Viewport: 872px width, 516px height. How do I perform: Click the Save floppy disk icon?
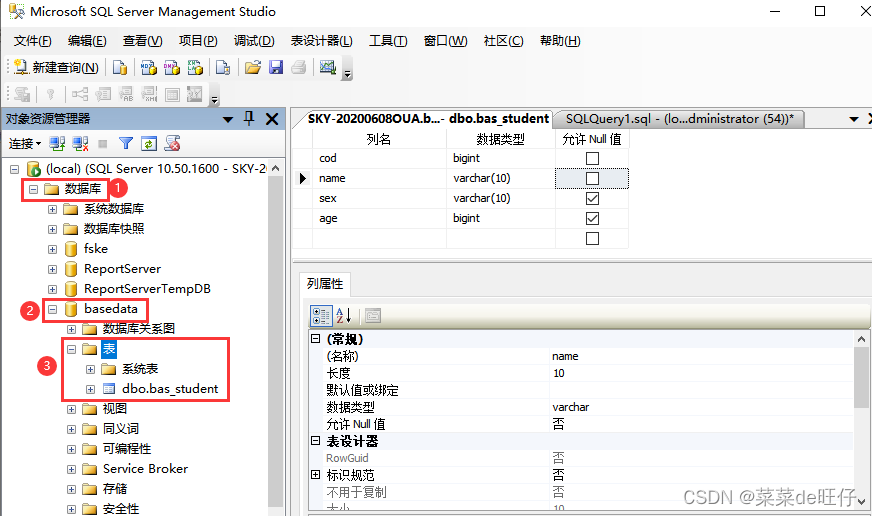276,68
